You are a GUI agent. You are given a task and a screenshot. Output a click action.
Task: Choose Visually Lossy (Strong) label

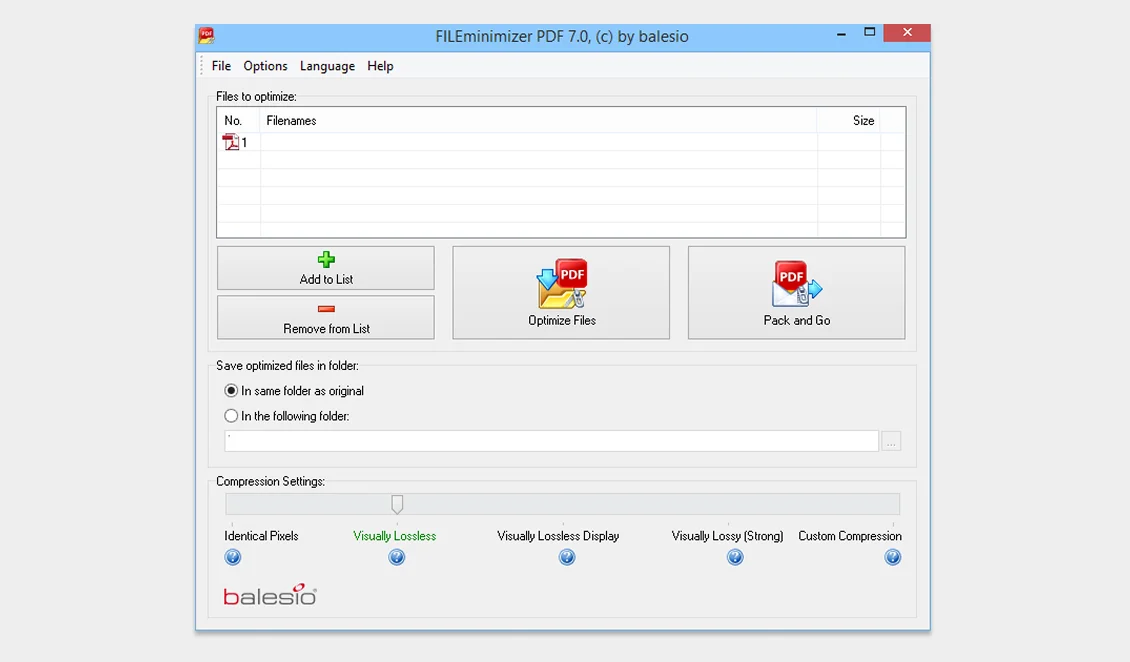point(727,536)
